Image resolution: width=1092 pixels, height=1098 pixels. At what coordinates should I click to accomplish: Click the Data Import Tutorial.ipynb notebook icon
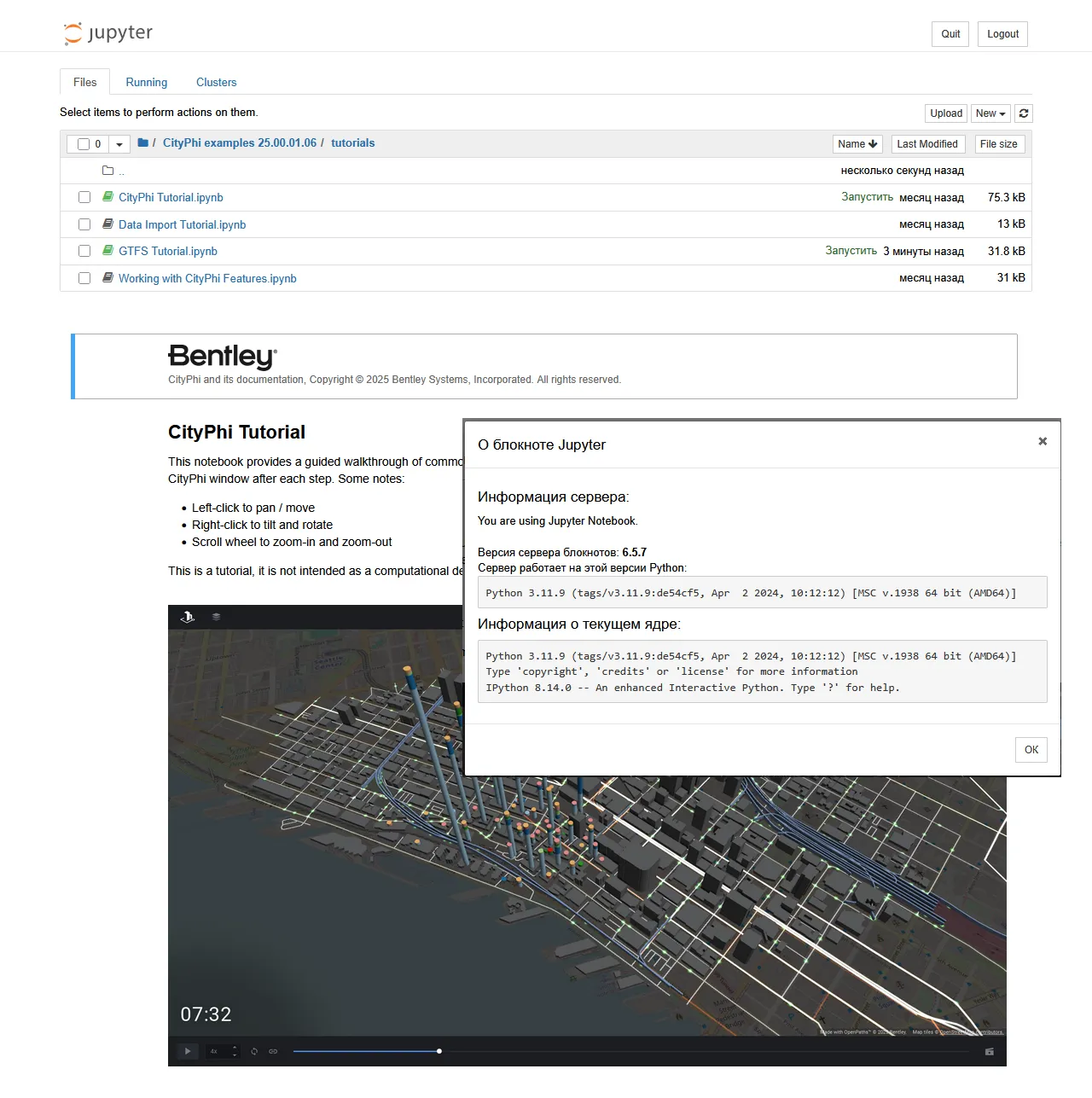[x=107, y=224]
